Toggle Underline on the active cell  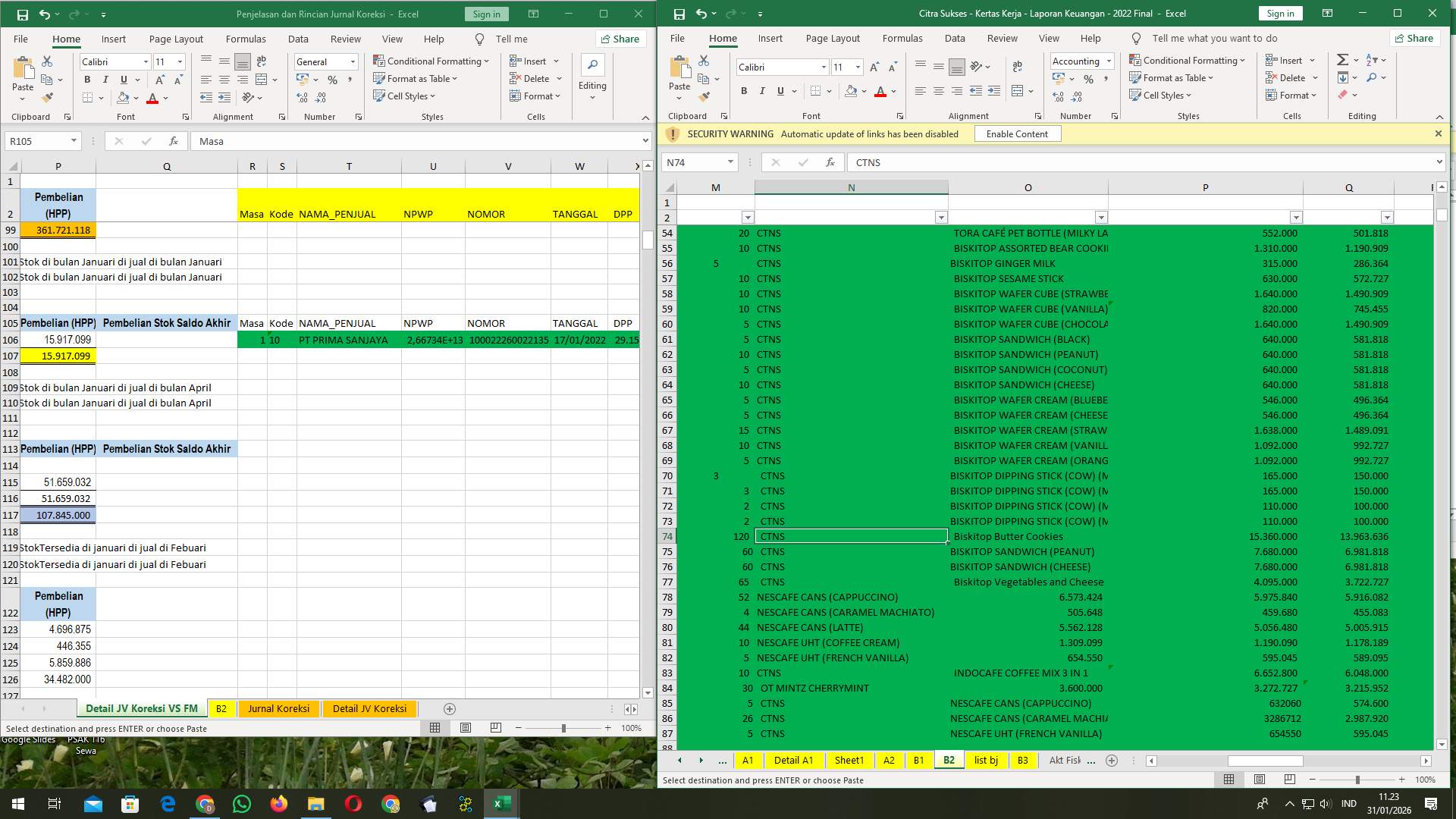[x=779, y=91]
